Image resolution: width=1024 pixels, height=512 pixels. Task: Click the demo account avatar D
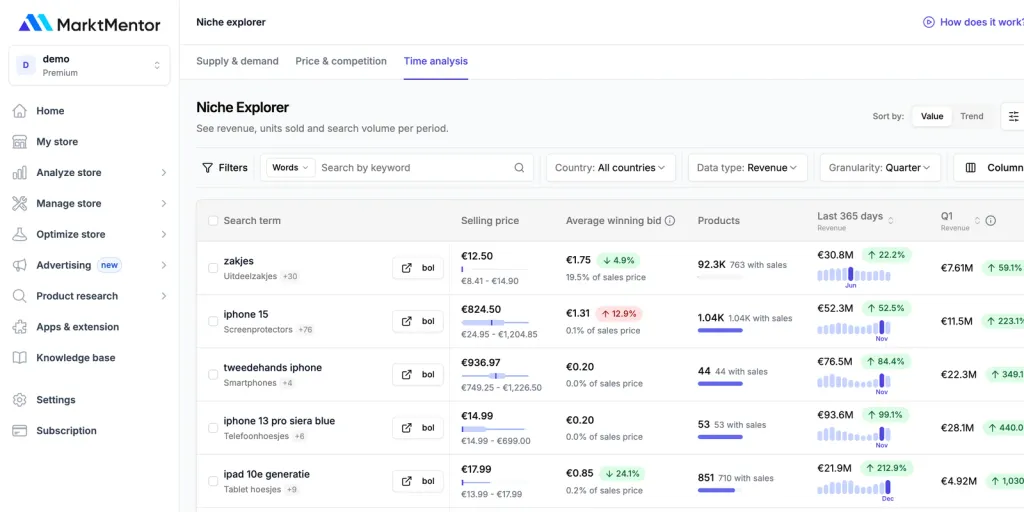point(26,65)
